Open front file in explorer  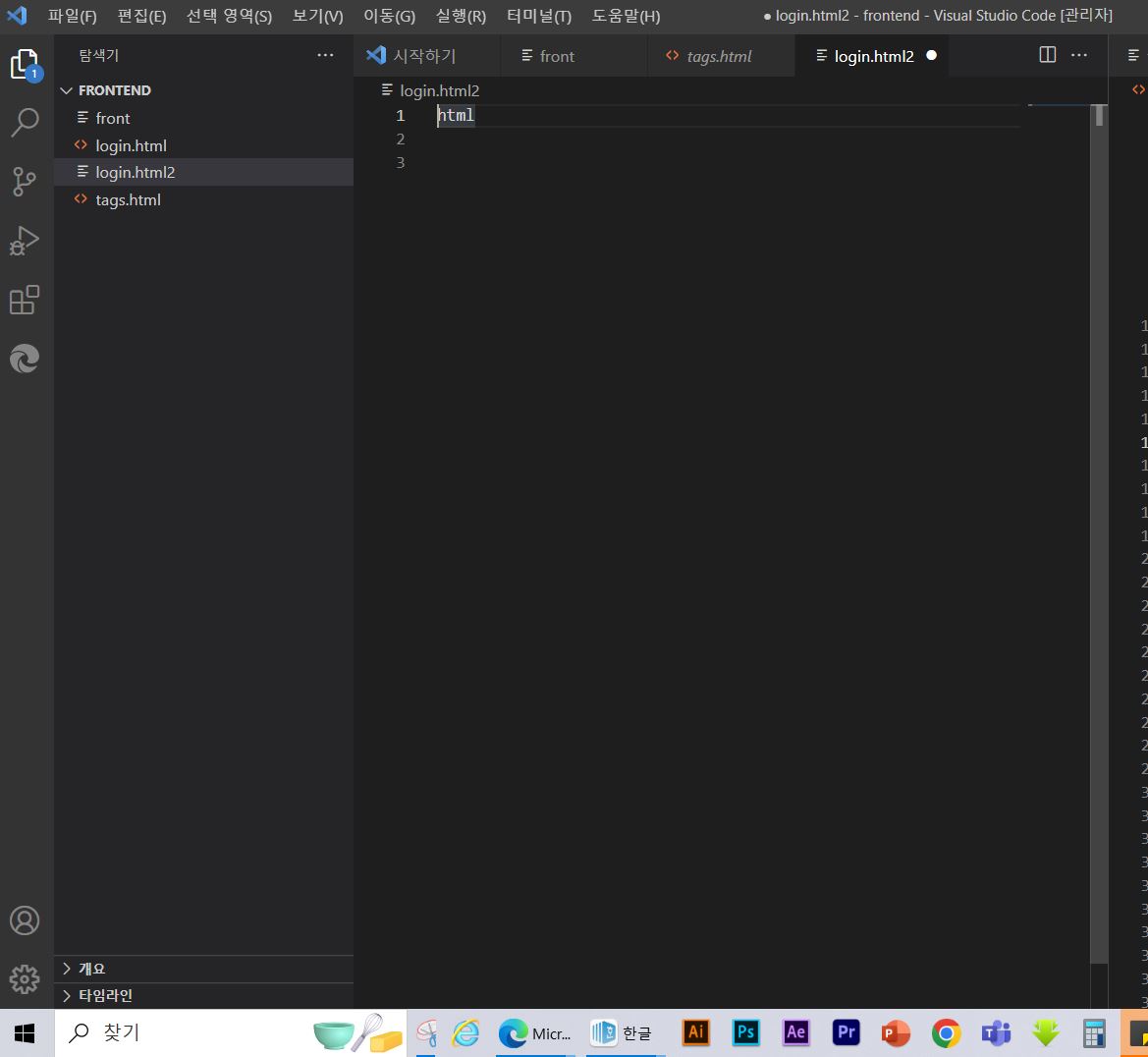pyautogui.click(x=203, y=118)
